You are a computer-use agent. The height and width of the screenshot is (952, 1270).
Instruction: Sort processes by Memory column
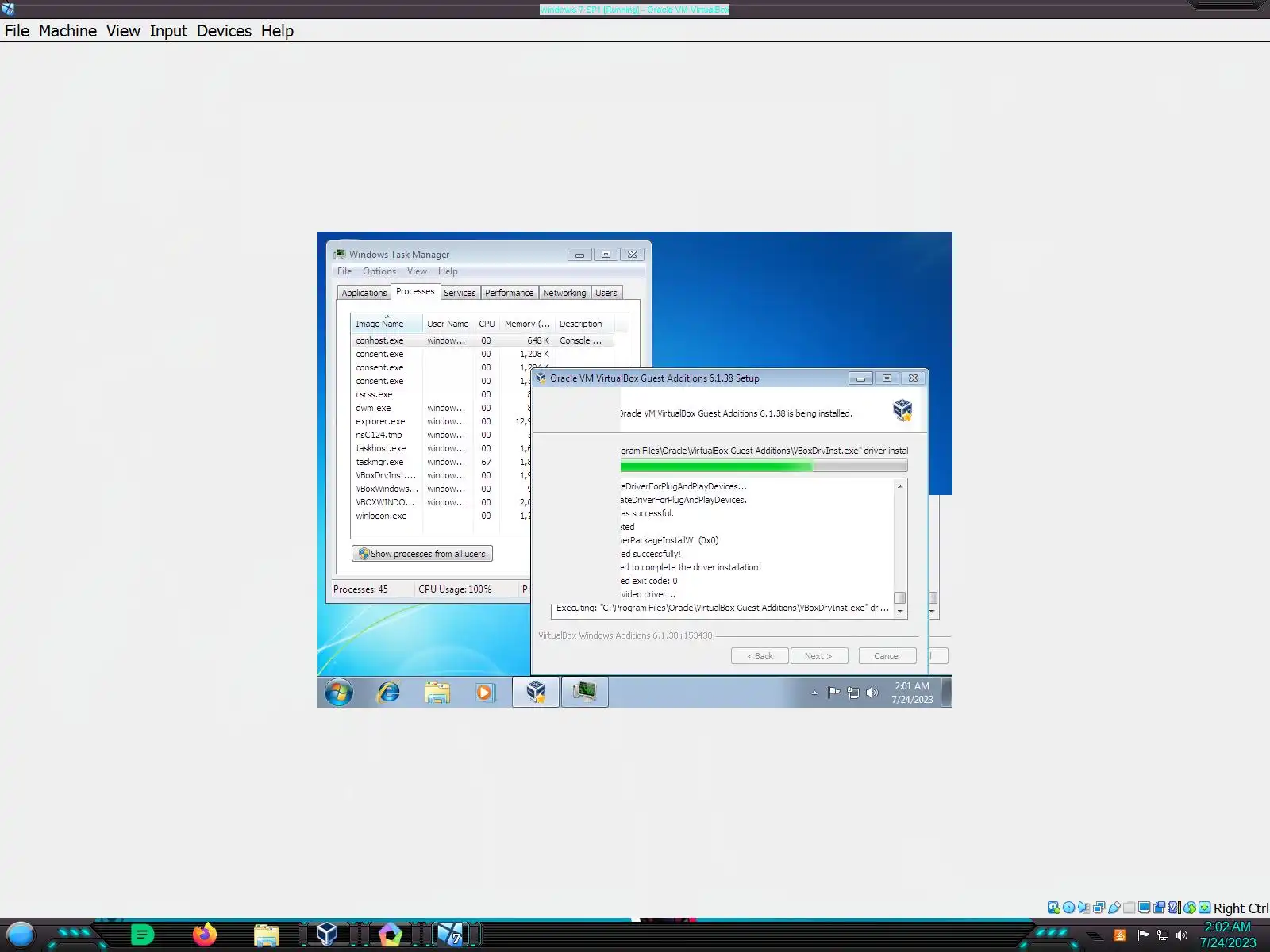(527, 324)
